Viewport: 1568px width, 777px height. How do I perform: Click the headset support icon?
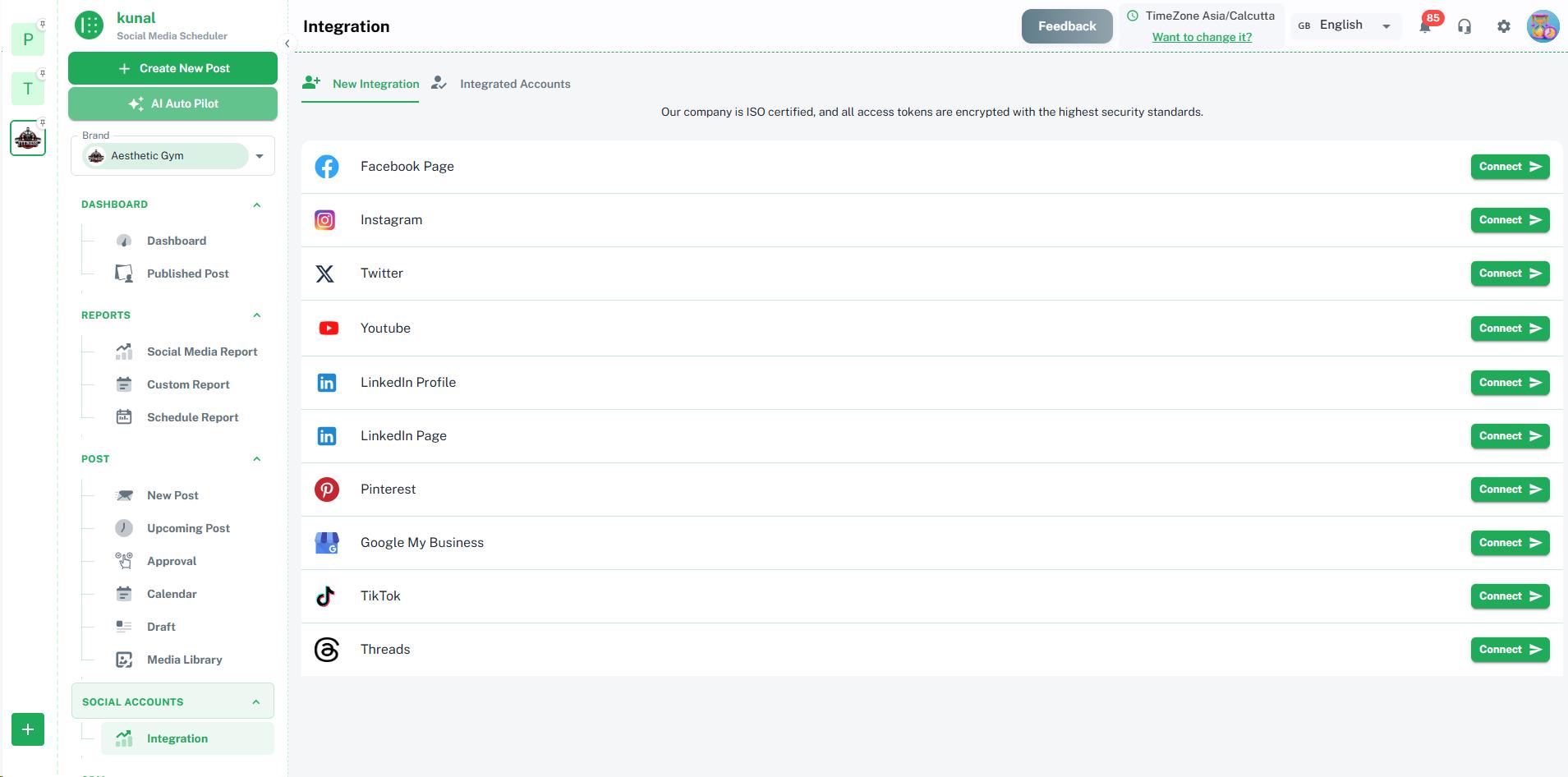point(1465,26)
